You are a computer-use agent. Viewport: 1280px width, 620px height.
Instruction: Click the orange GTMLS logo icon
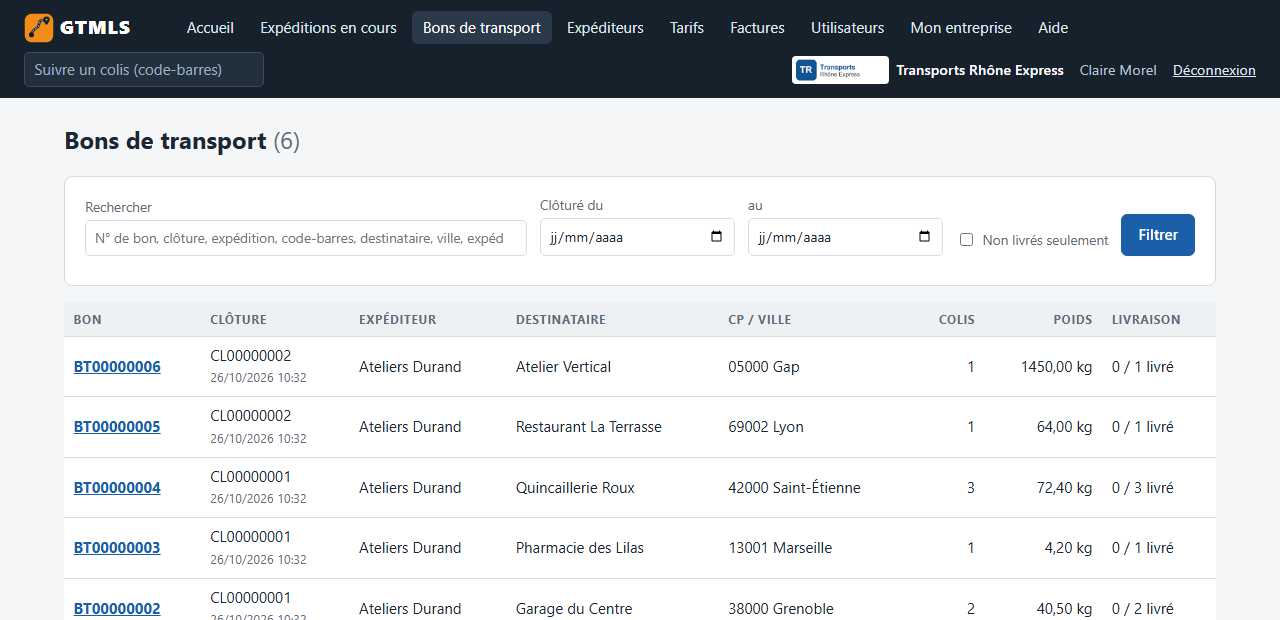click(39, 28)
